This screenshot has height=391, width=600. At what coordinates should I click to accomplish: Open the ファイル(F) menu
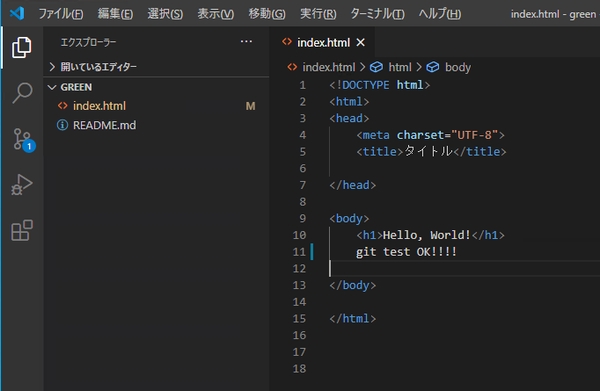pyautogui.click(x=61, y=14)
